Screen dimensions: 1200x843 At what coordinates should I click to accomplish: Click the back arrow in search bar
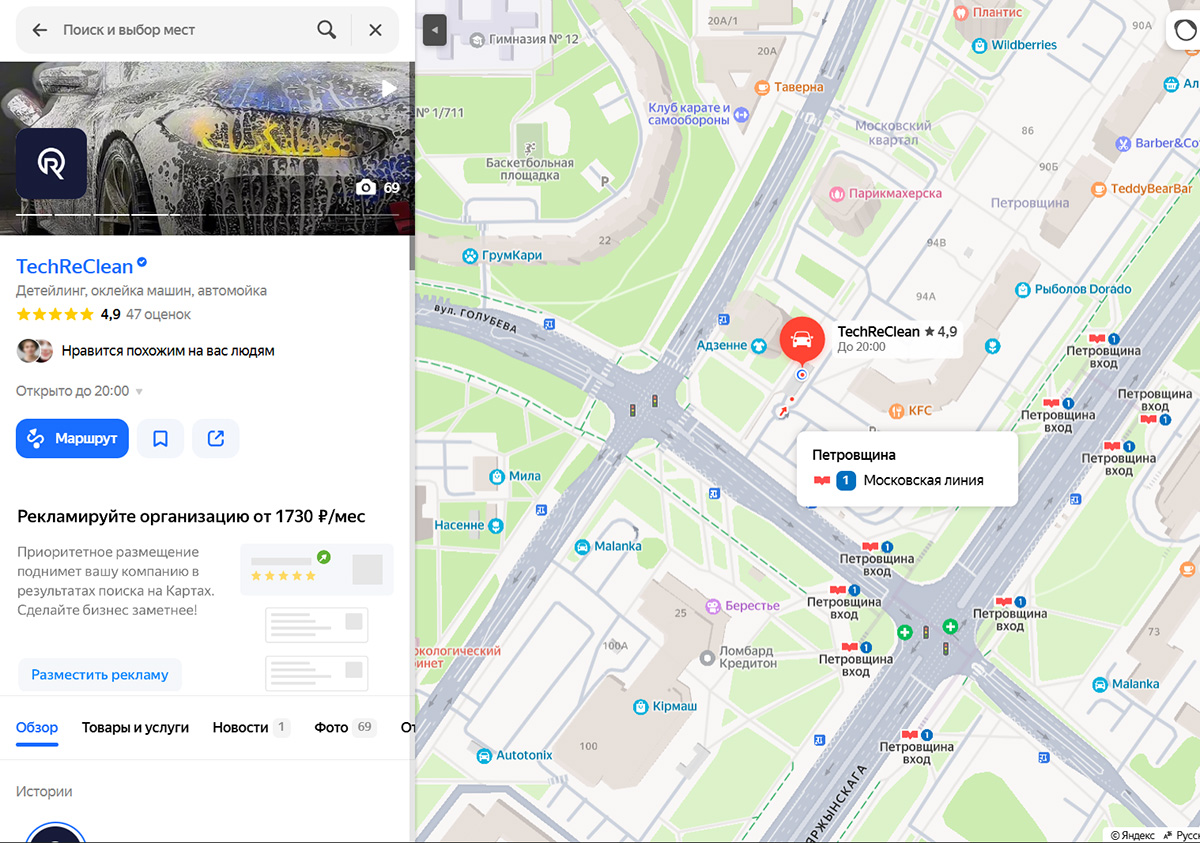(x=40, y=30)
